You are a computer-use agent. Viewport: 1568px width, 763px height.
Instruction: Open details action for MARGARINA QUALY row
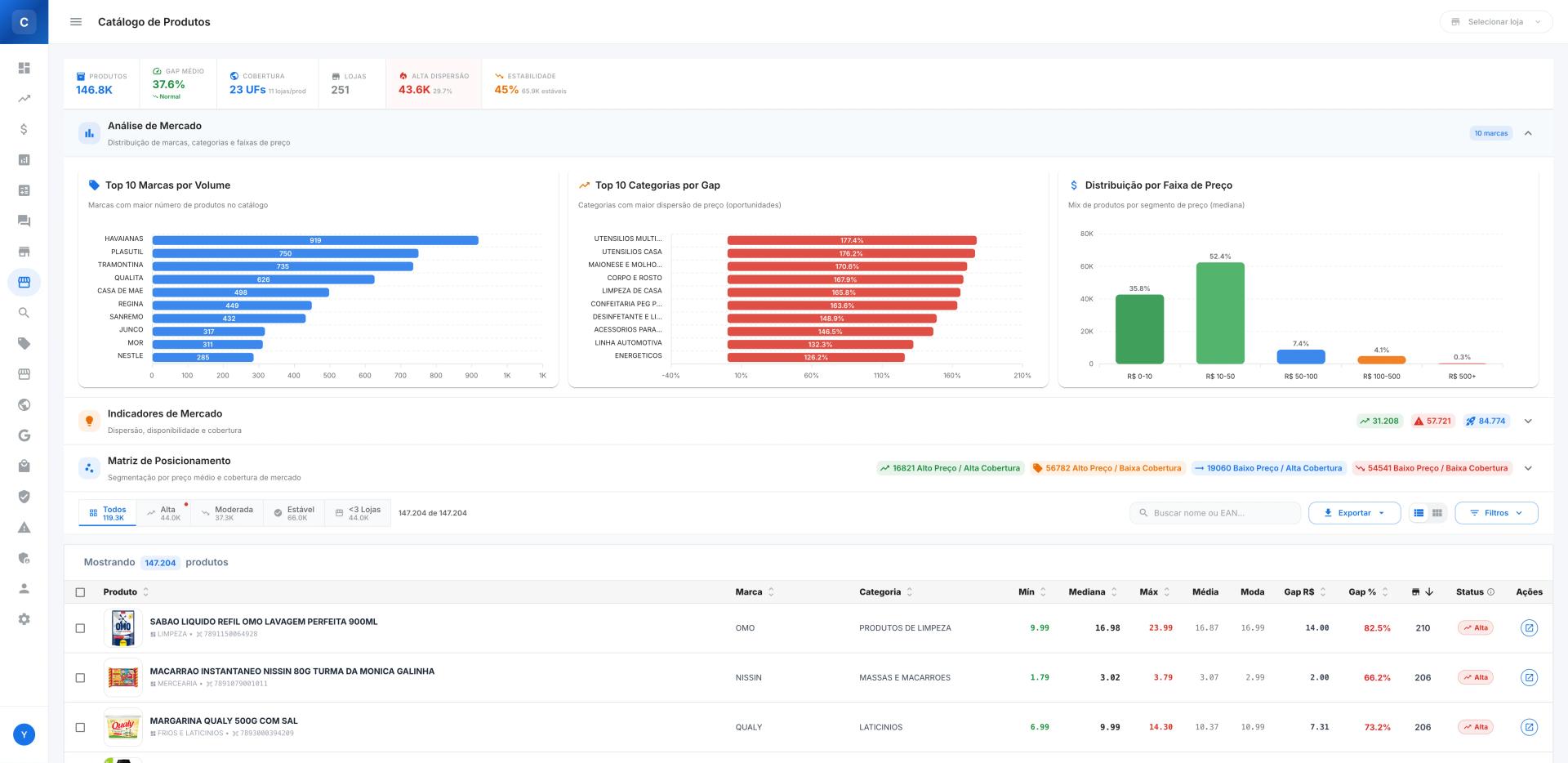click(1529, 727)
